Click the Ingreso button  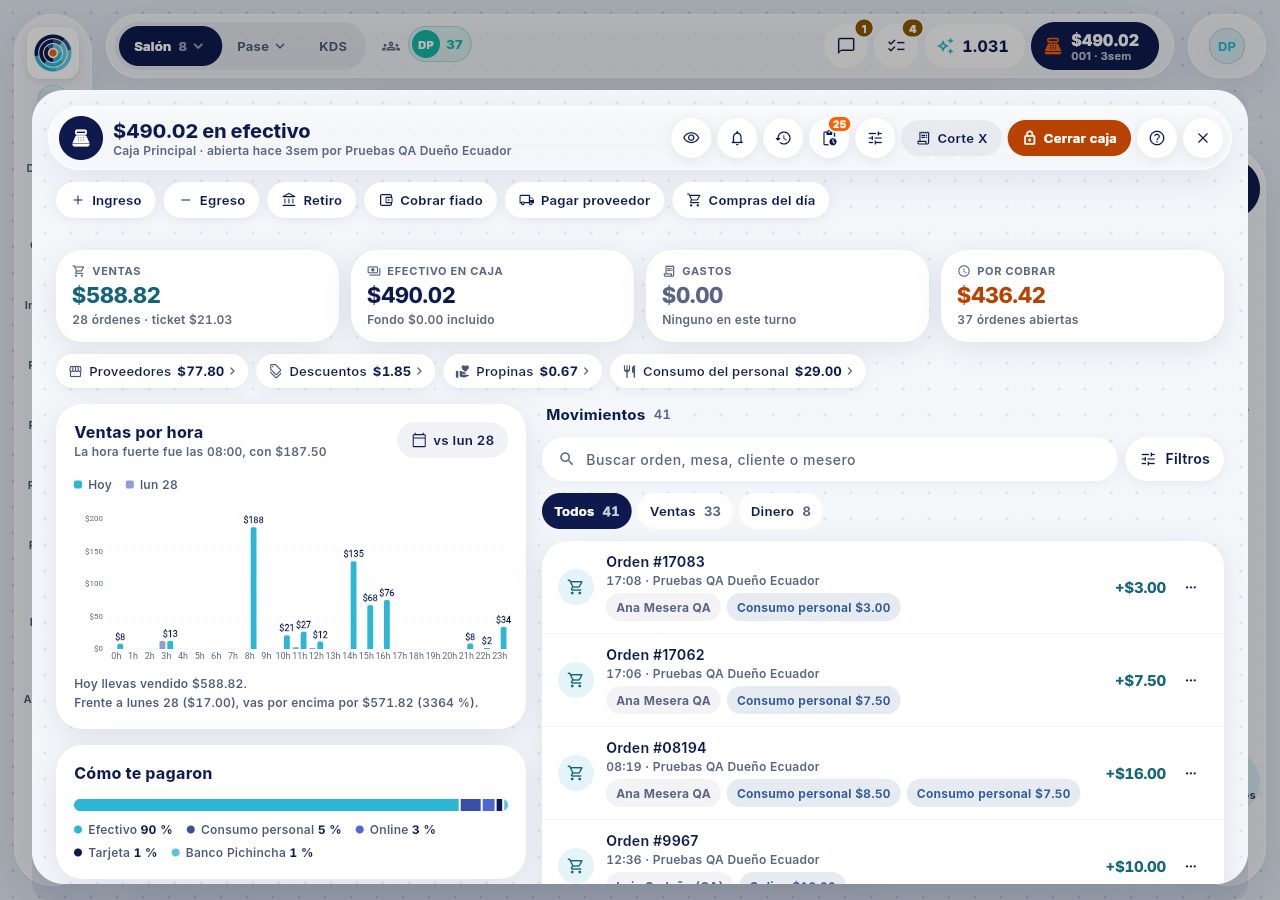(106, 200)
